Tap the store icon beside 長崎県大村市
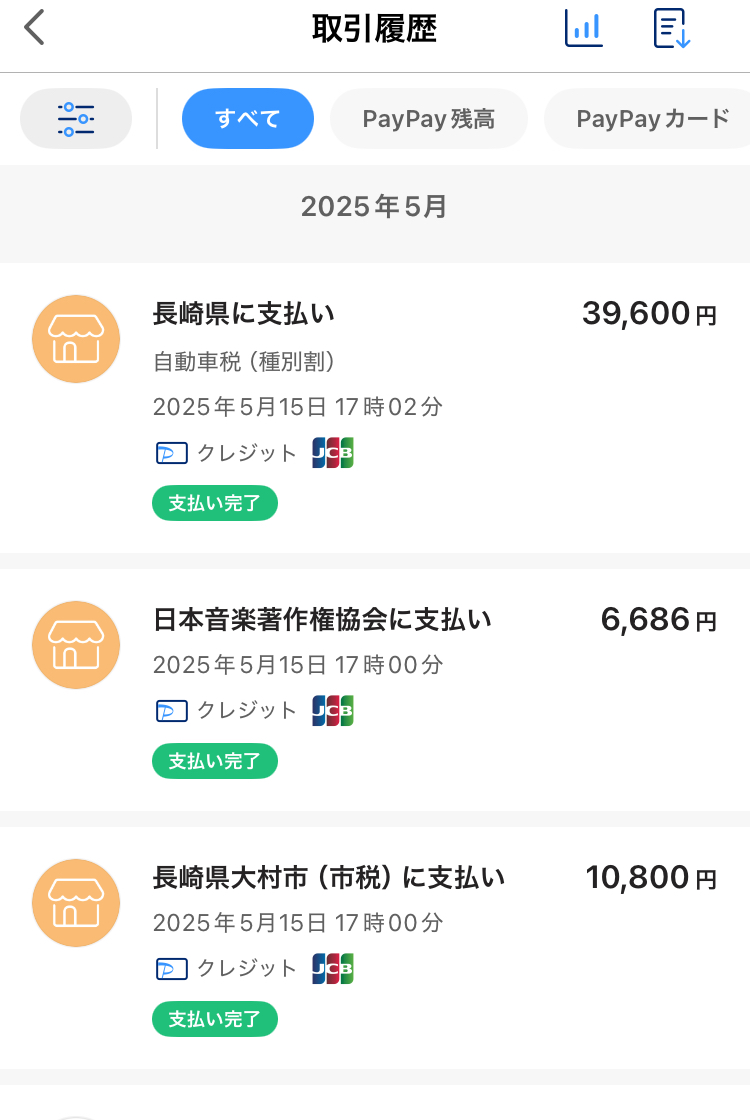Viewport: 750px width, 1120px height. pyautogui.click(x=76, y=902)
